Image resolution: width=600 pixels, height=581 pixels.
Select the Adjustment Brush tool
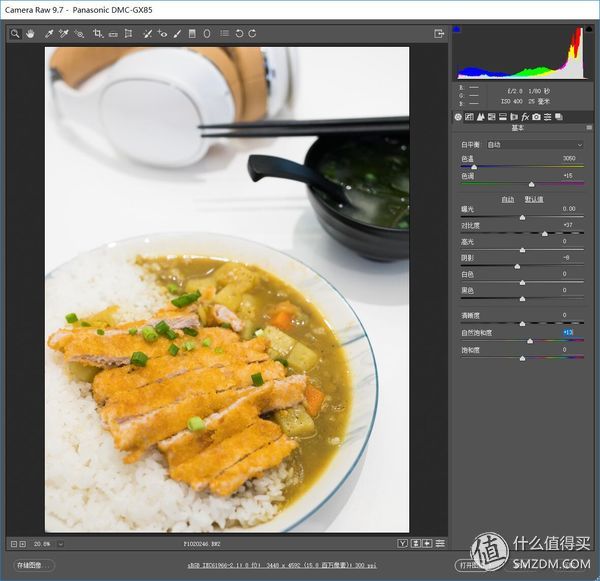(177, 34)
